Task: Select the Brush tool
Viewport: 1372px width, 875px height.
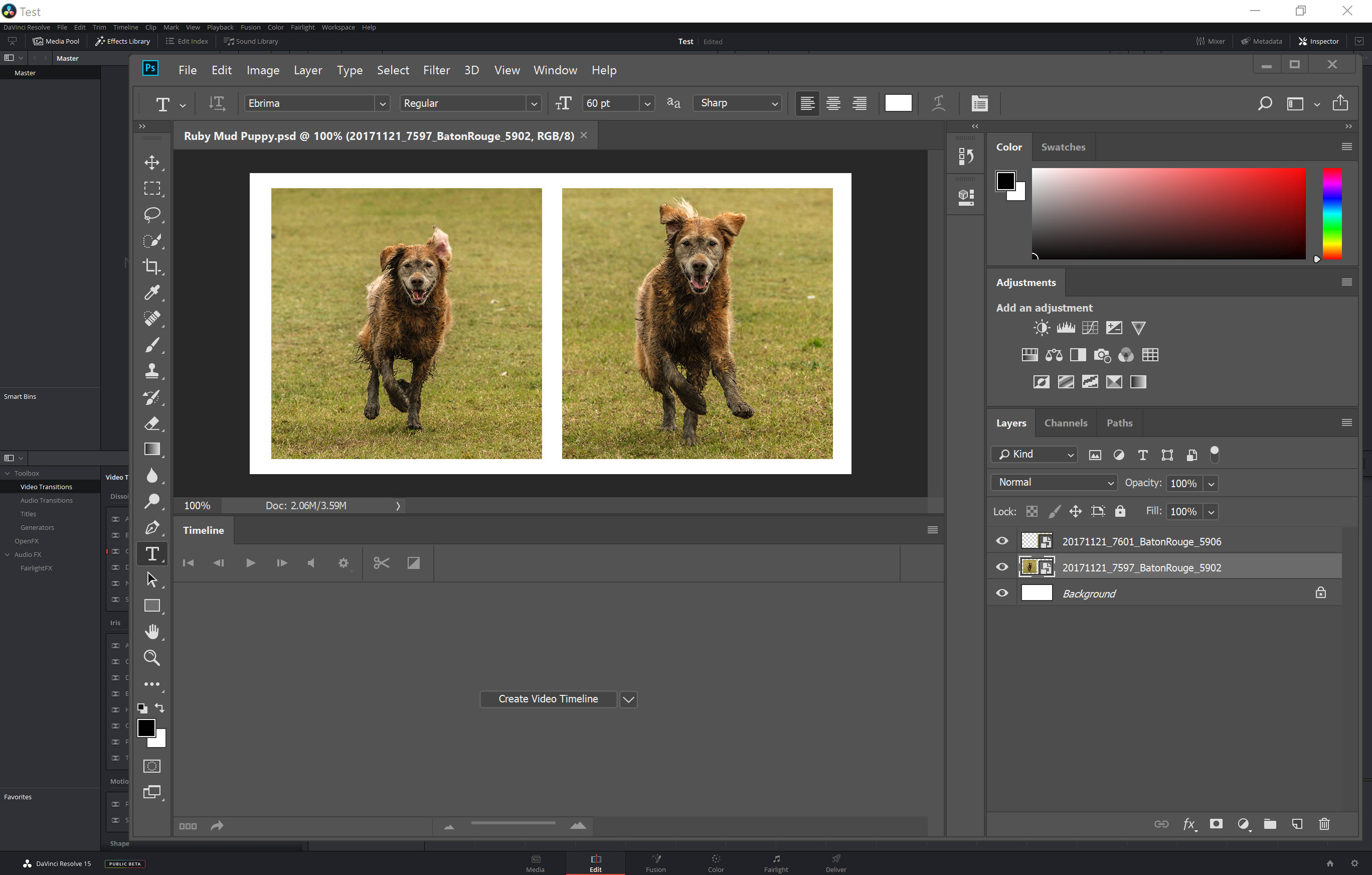Action: point(151,345)
